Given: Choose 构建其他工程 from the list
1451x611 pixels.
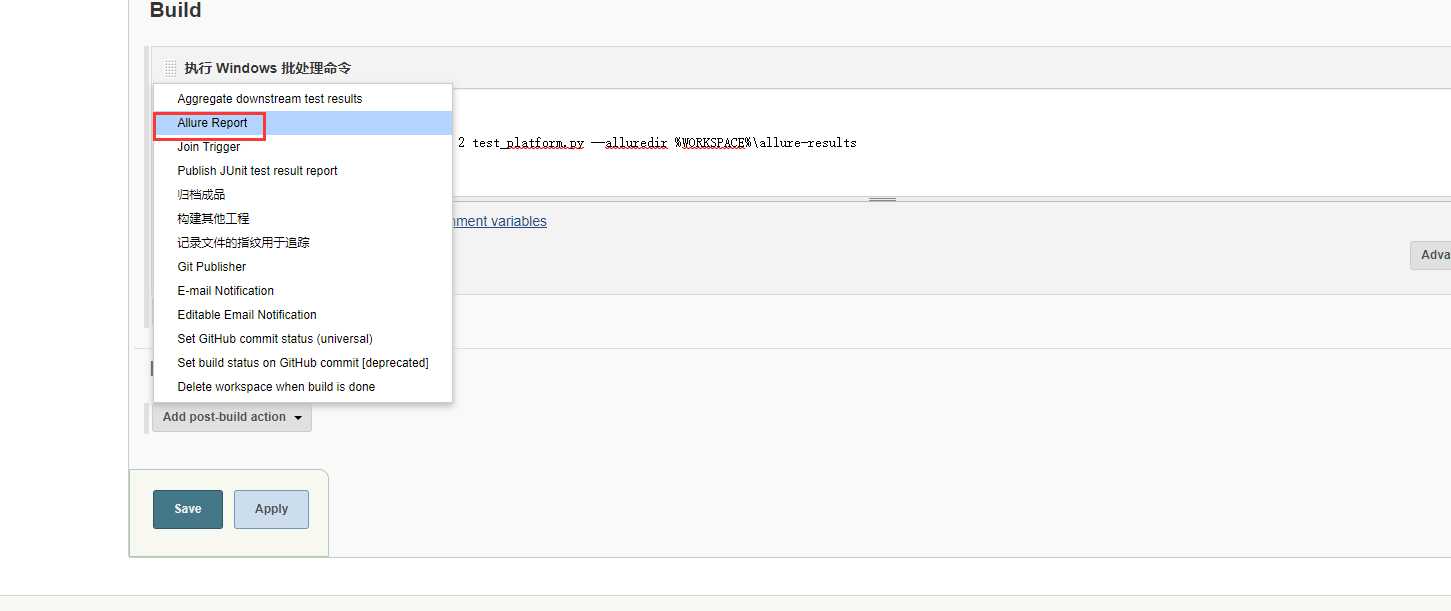Looking at the screenshot, I should tap(303, 219).
